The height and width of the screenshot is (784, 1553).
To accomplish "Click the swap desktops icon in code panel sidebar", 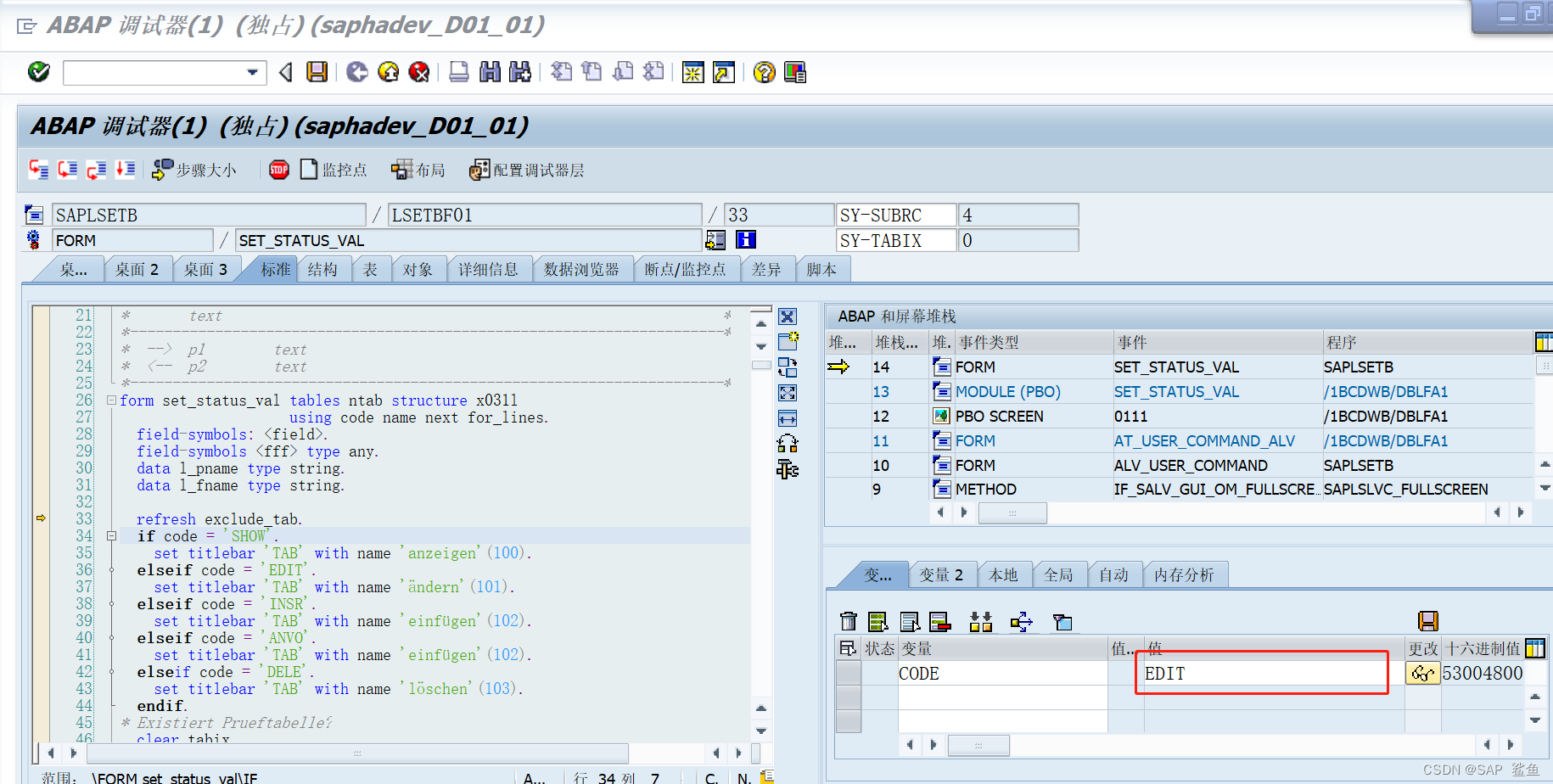I will pos(788,367).
